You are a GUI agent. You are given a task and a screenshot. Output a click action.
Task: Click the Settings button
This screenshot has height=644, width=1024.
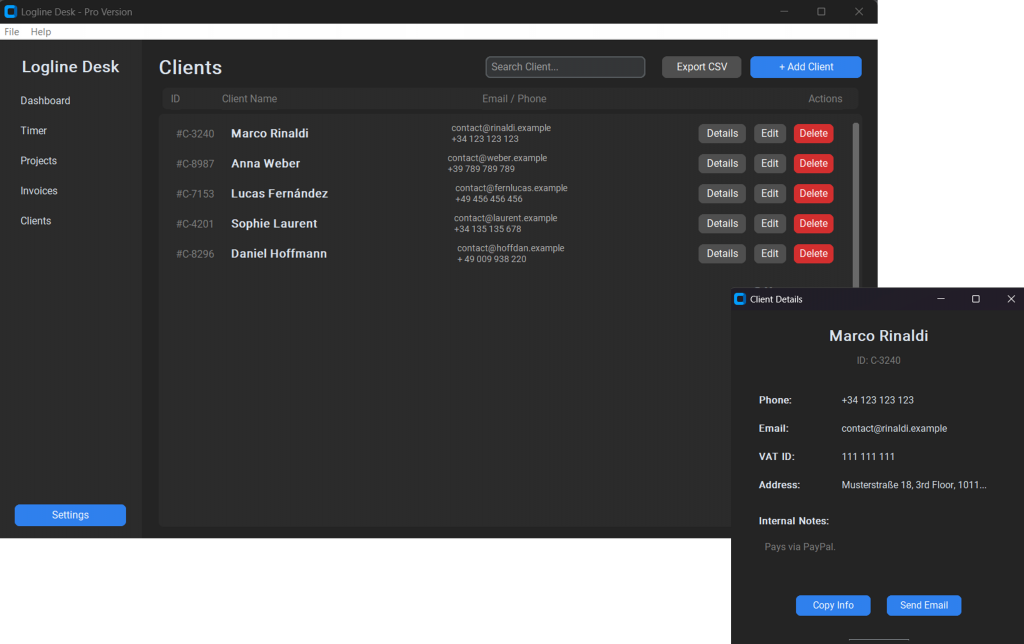70,515
